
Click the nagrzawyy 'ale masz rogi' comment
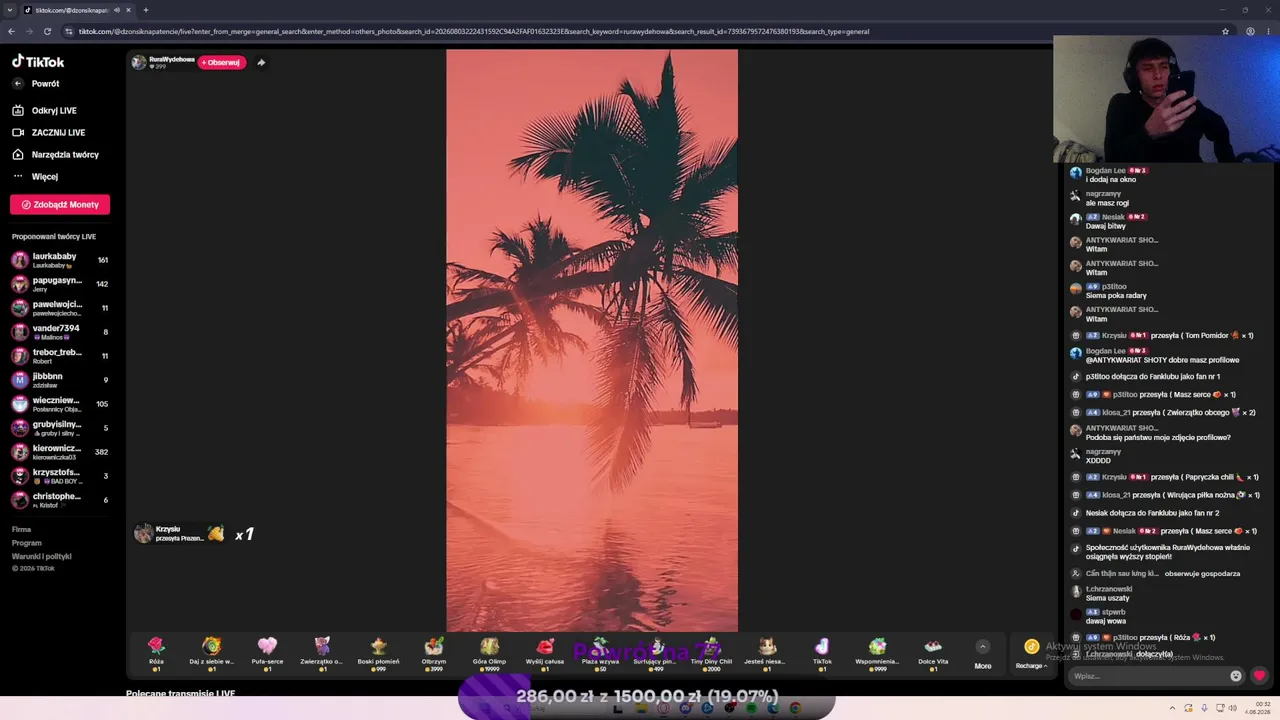(1107, 203)
